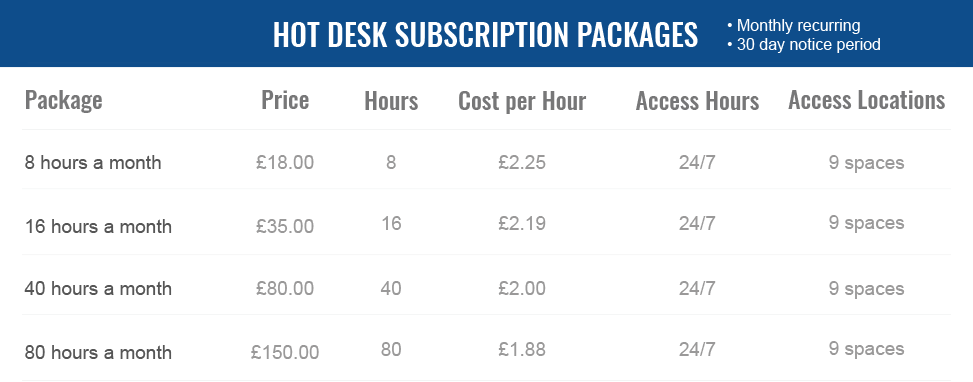Screen dimensions: 973x382
Task: Click the £150.00 price
Action: point(285,352)
